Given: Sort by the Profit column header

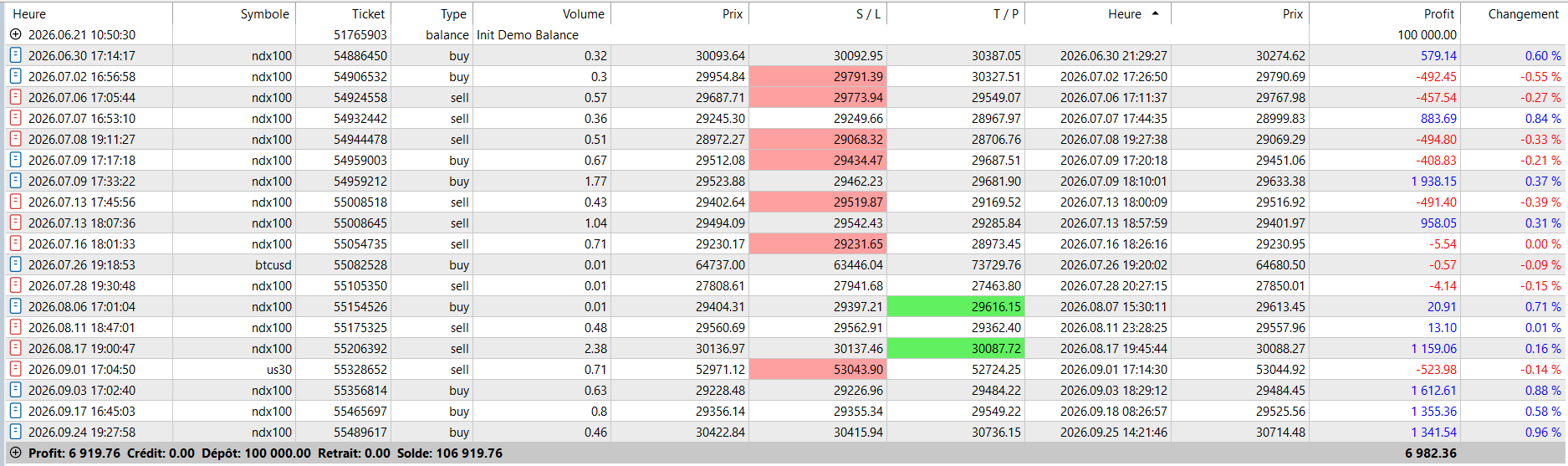Looking at the screenshot, I should [x=1439, y=13].
